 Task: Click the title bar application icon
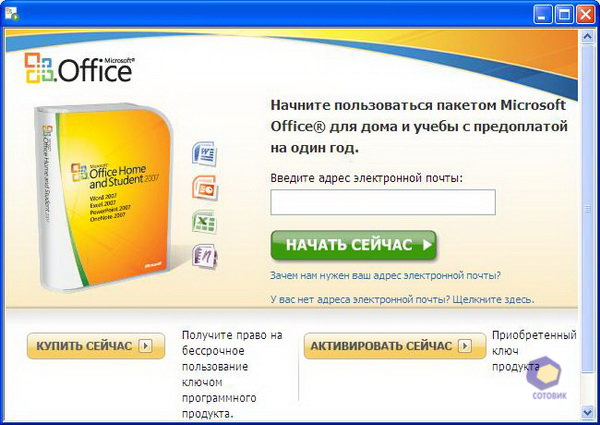click(x=11, y=13)
